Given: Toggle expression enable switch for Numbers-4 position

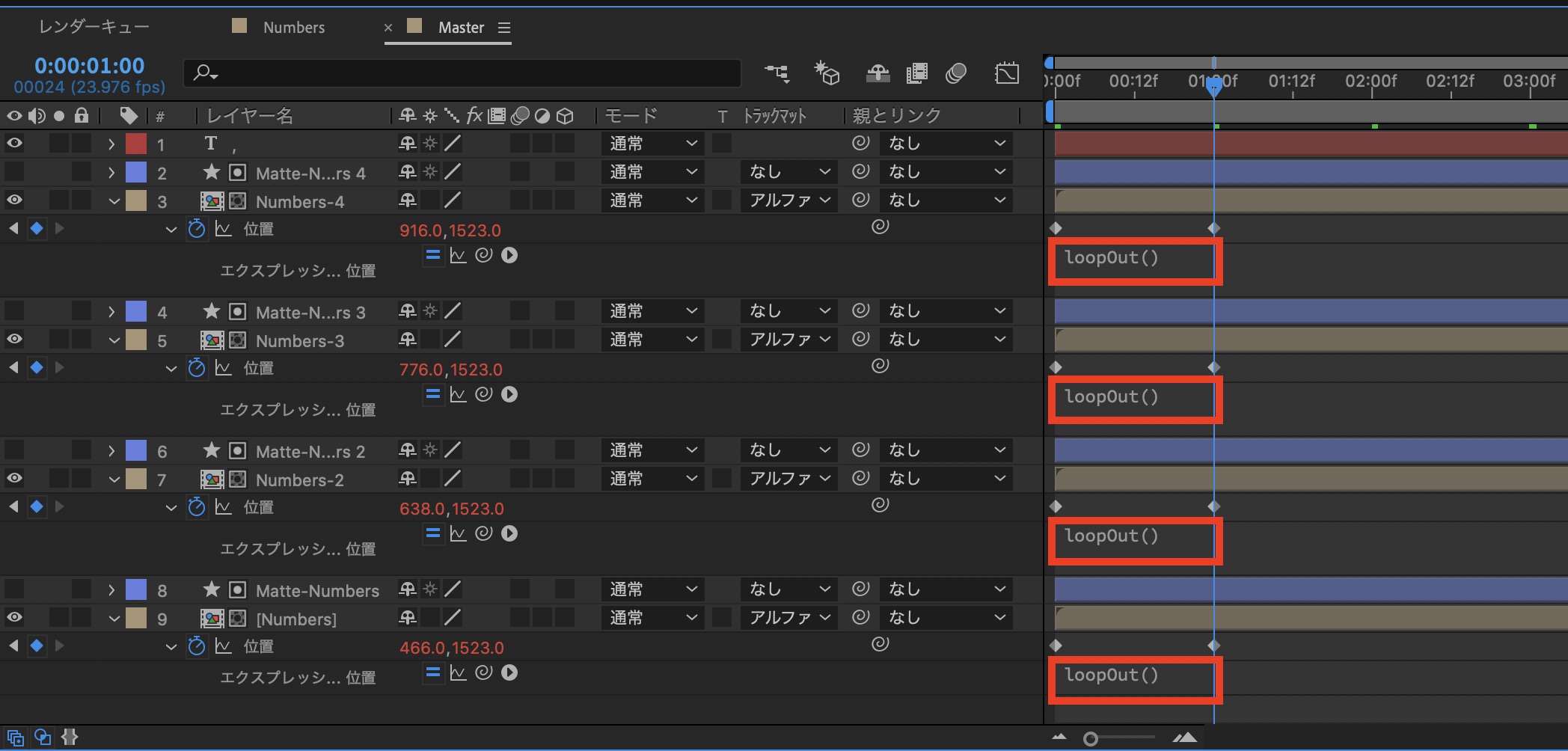Looking at the screenshot, I should (433, 255).
